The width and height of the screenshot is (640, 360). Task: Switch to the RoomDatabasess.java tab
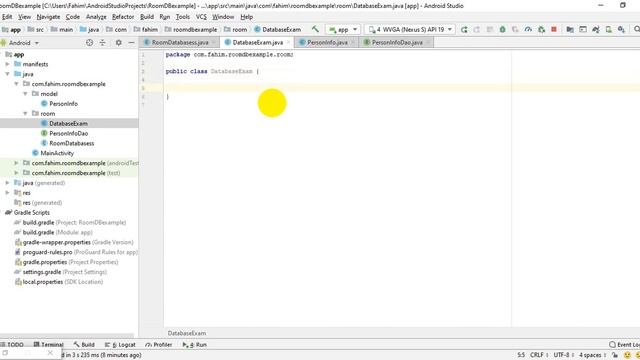tap(180, 42)
